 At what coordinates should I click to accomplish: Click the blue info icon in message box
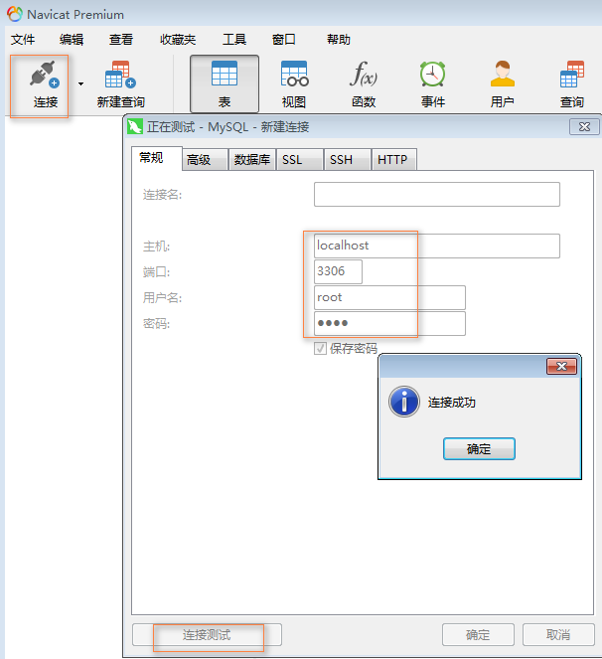tap(404, 402)
